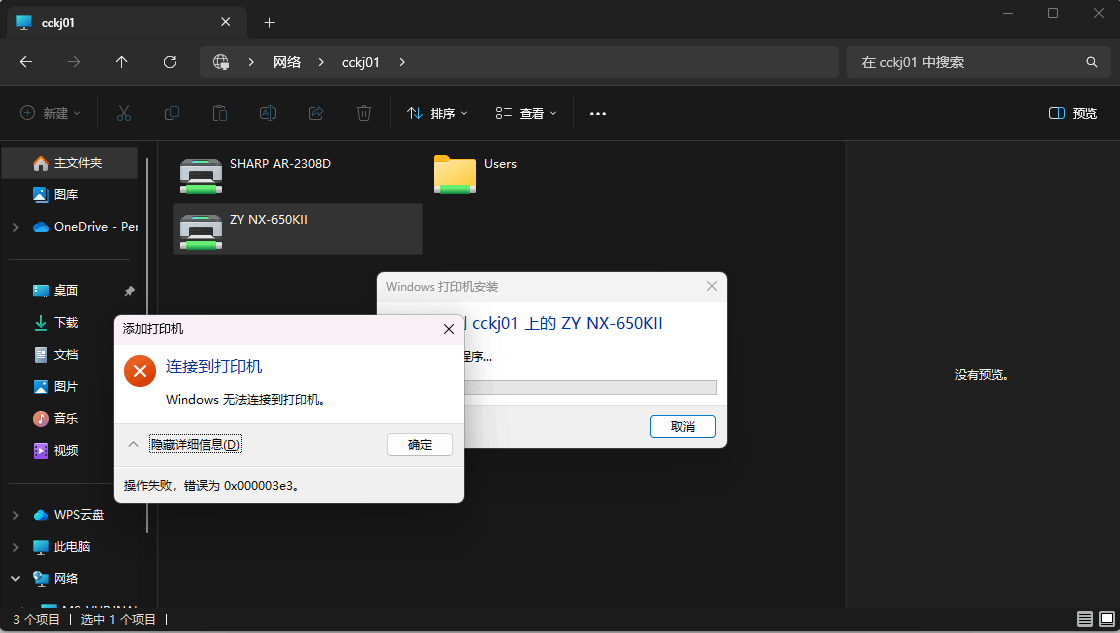The image size is (1120, 633).
Task: Click the Paste clipboard icon
Action: tap(220, 113)
